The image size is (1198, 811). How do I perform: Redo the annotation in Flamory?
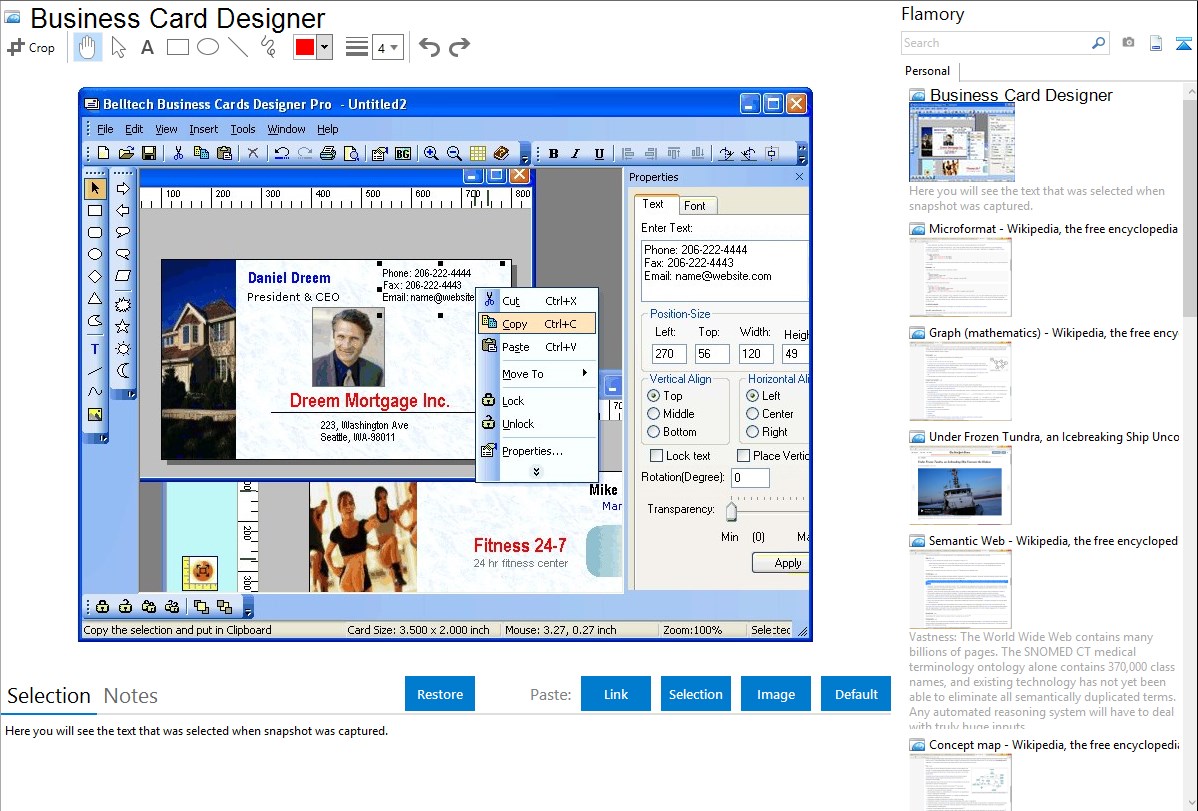click(459, 47)
